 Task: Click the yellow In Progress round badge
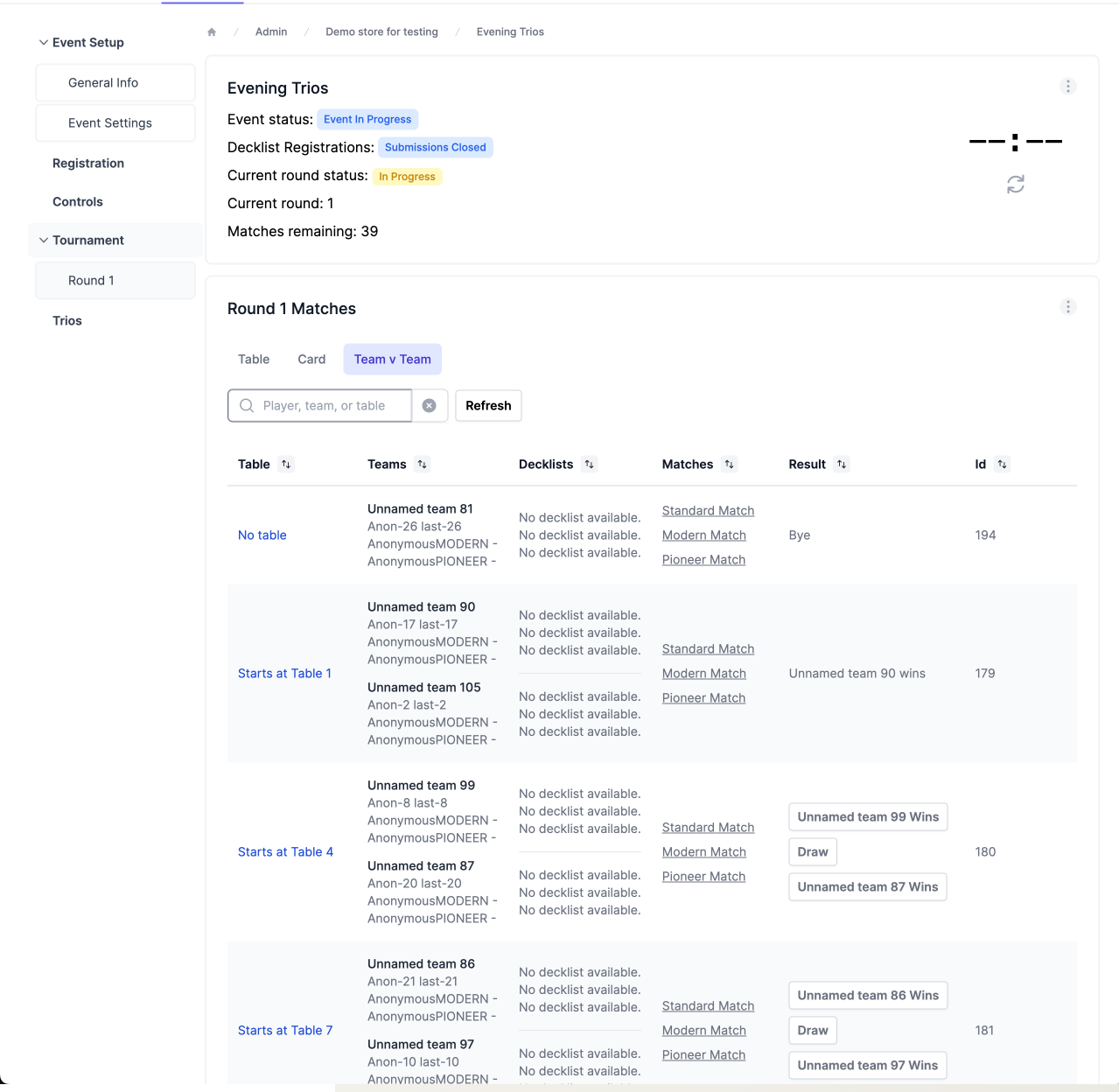tap(407, 177)
